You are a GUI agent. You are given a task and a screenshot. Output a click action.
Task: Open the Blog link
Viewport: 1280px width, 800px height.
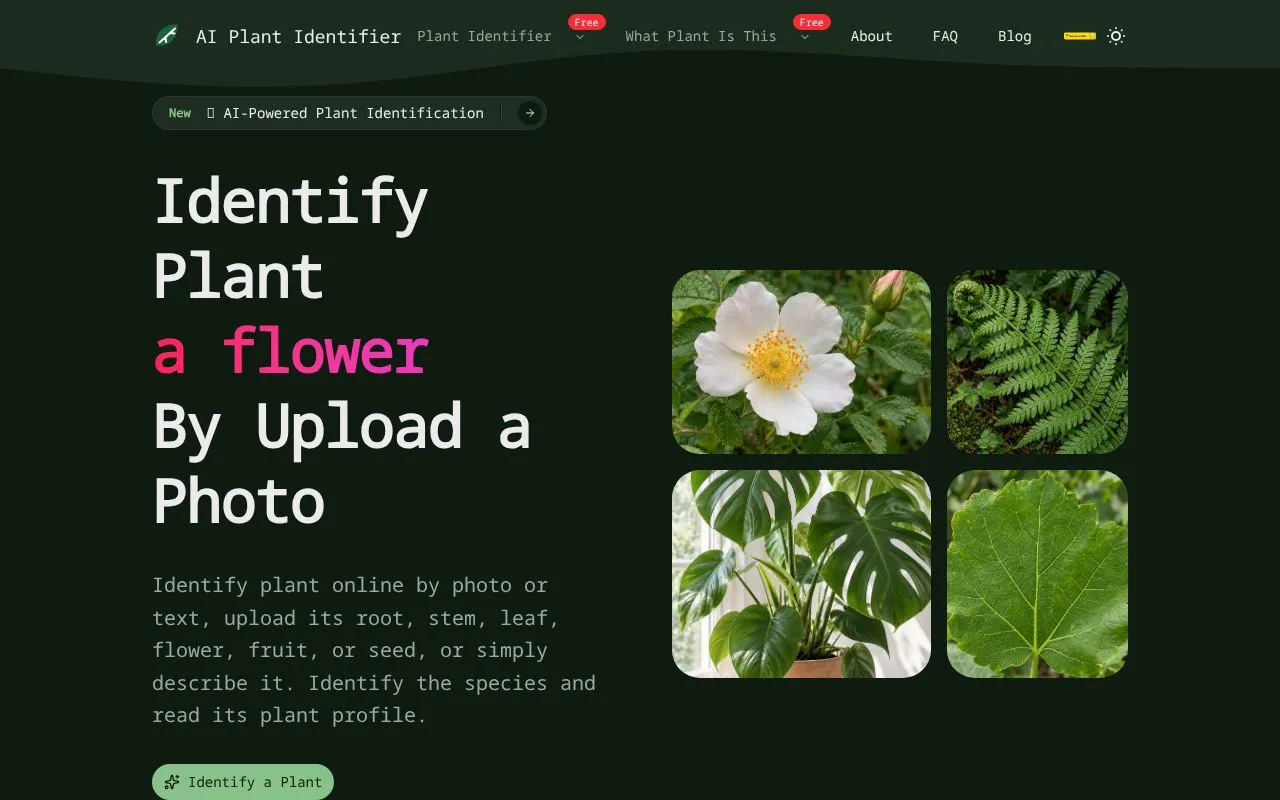[1014, 36]
